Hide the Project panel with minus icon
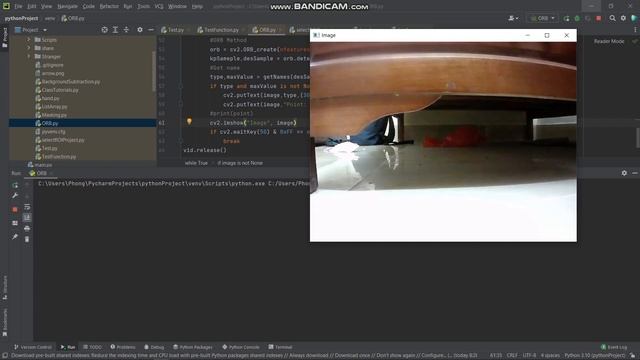Image resolution: width=640 pixels, height=360 pixels. coord(151,30)
